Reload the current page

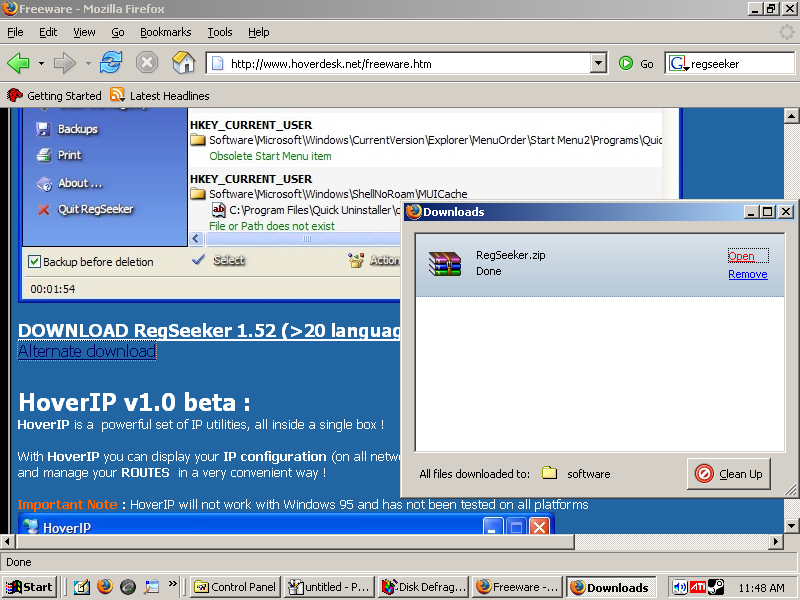tap(110, 63)
